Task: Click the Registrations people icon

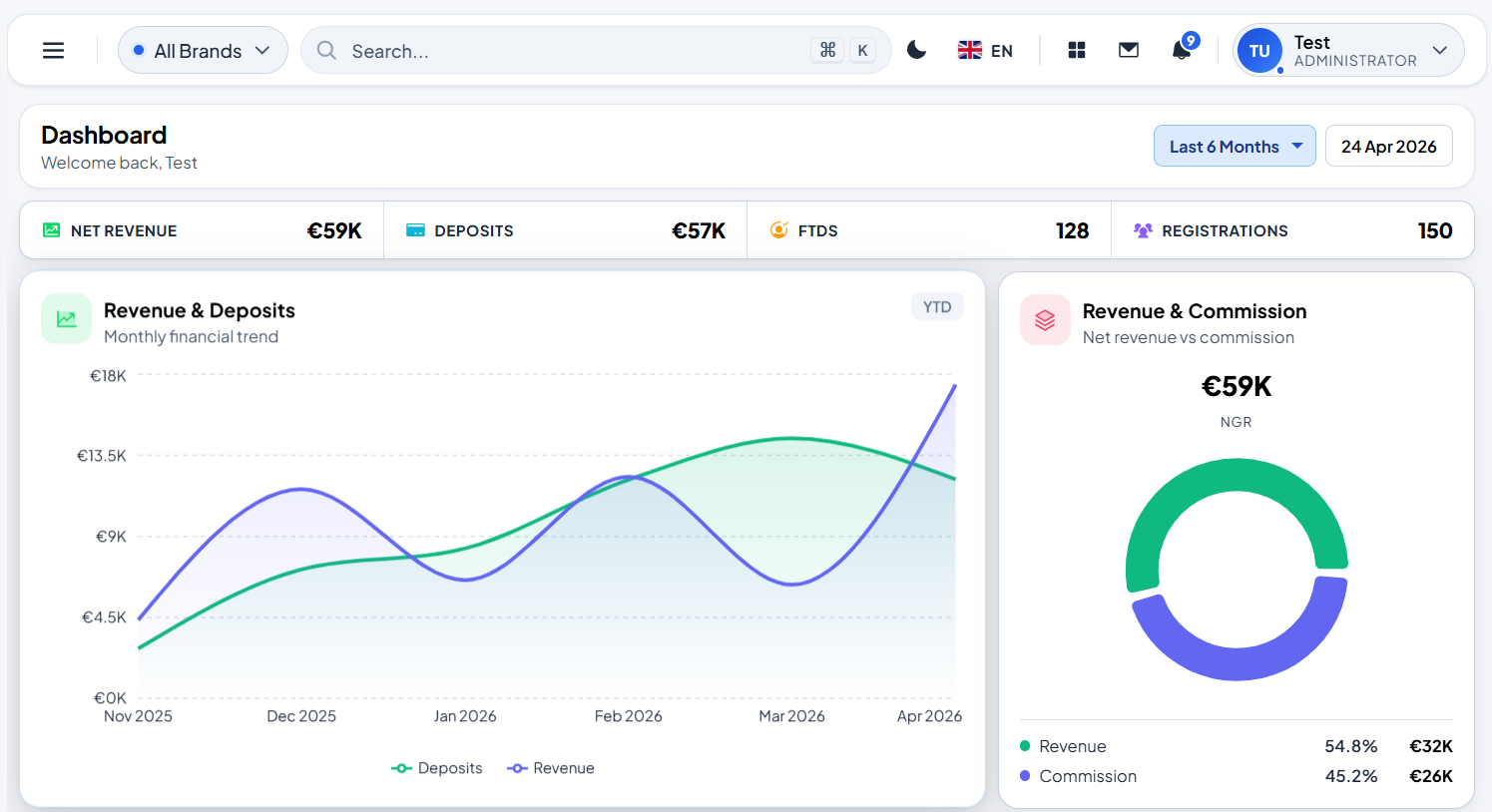Action: 1142,229
